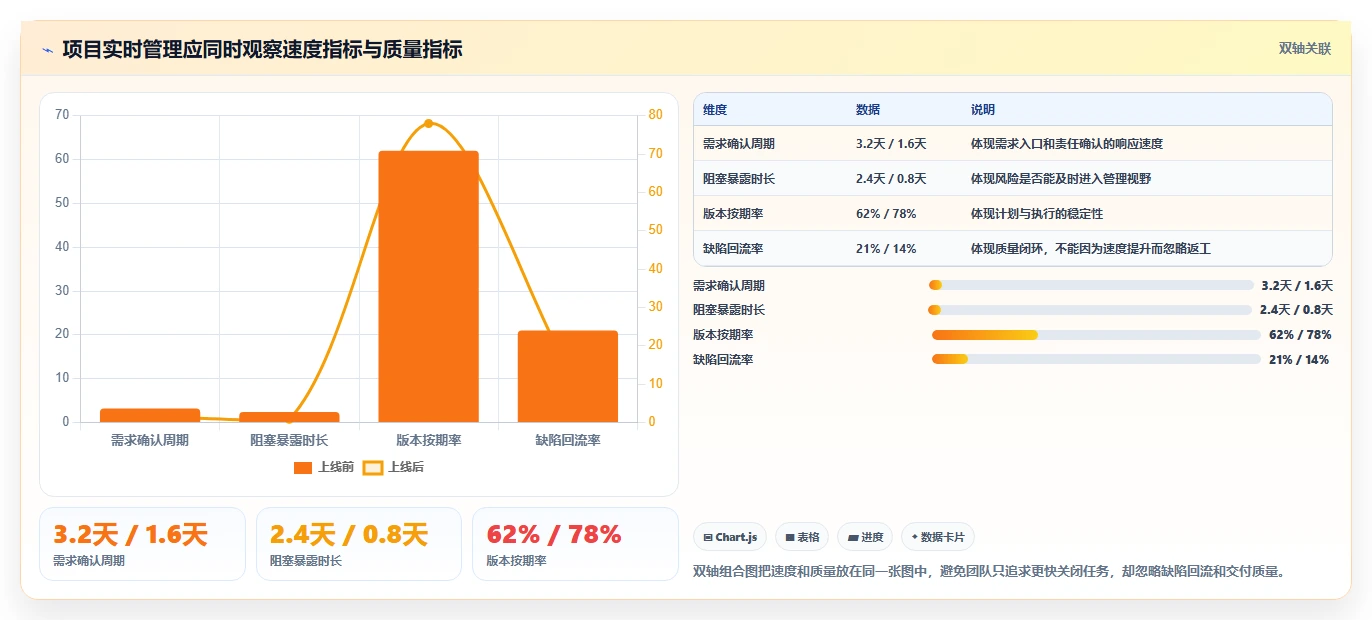Select the 表格 tag
This screenshot has height=620, width=1372.
802,537
